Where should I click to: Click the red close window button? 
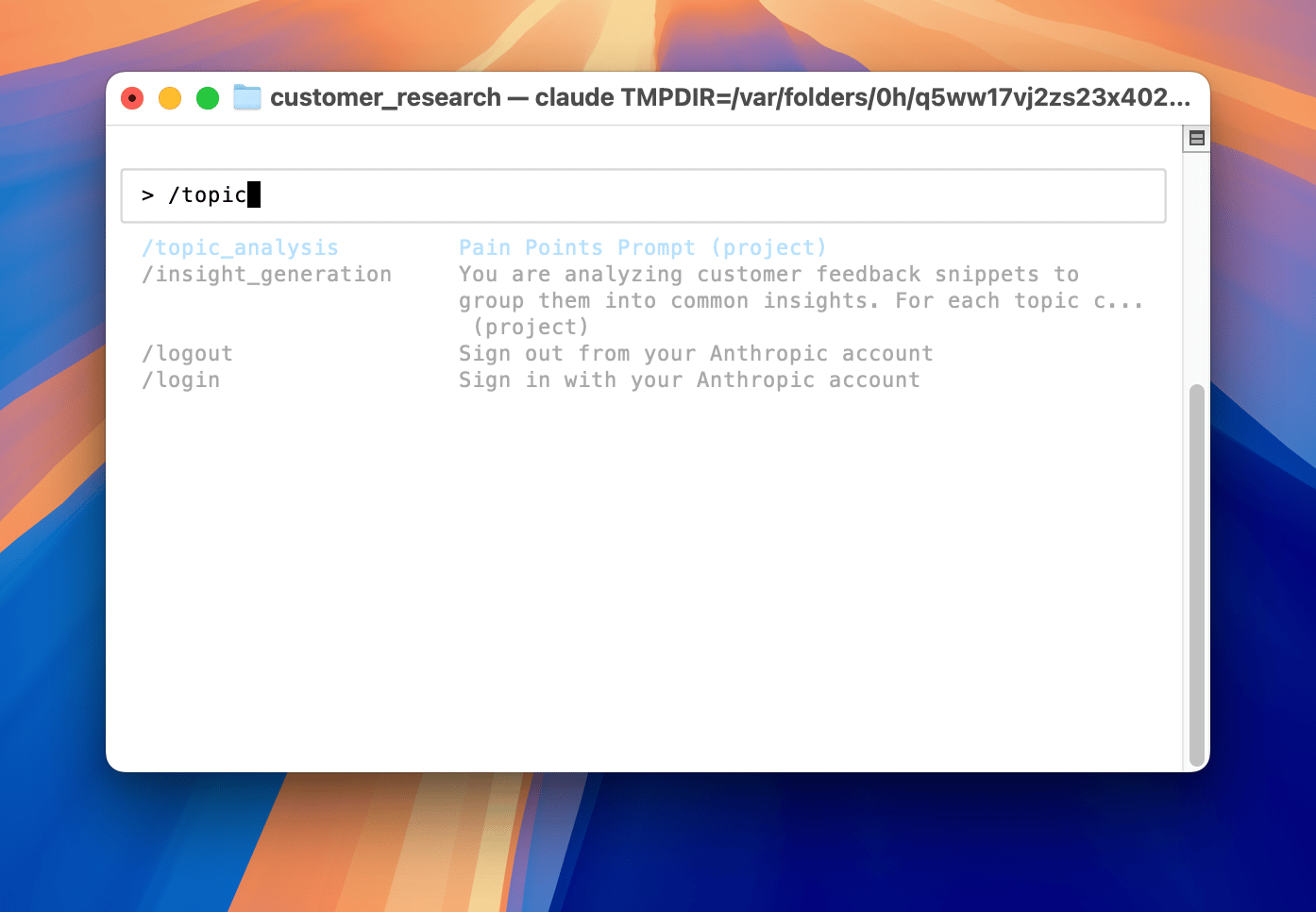pyautogui.click(x=132, y=98)
